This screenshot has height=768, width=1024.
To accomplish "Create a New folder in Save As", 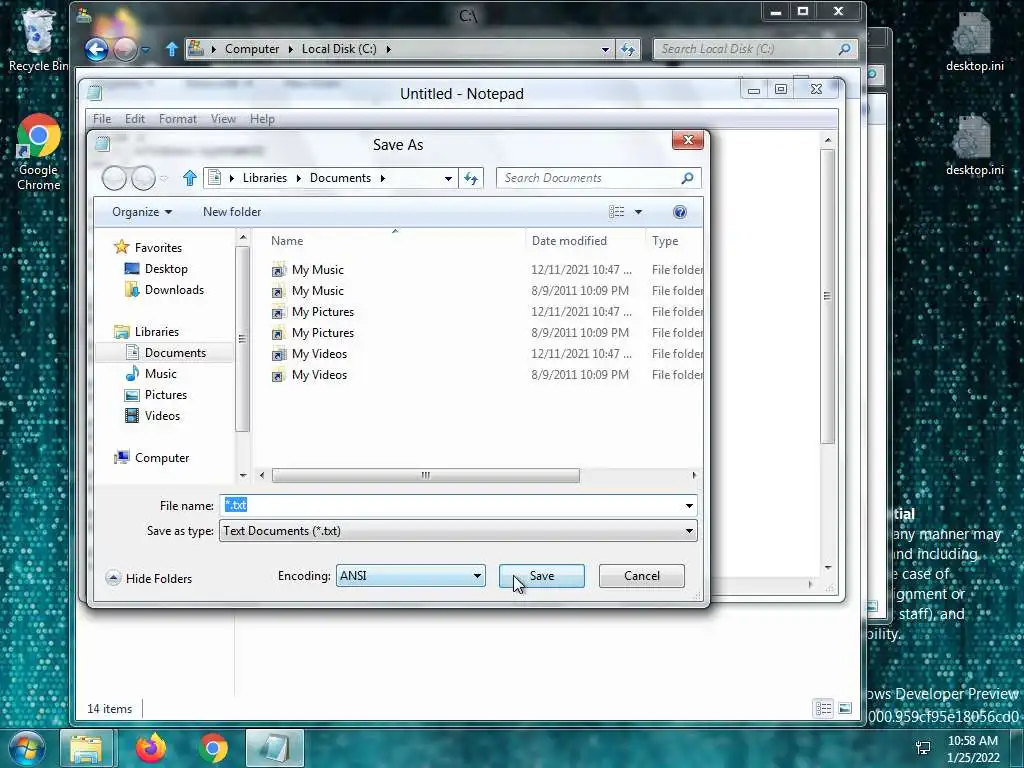I will point(232,212).
